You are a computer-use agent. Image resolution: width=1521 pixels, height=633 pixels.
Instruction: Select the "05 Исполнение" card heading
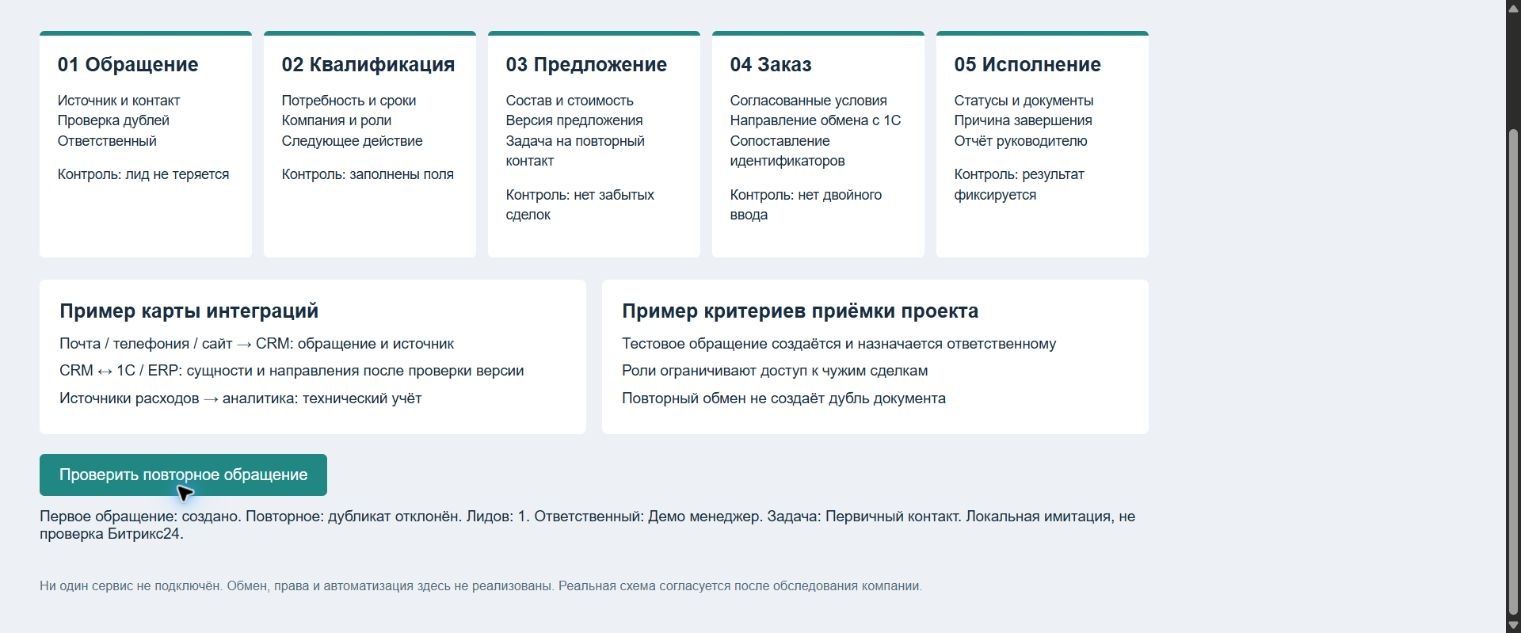click(x=1027, y=65)
